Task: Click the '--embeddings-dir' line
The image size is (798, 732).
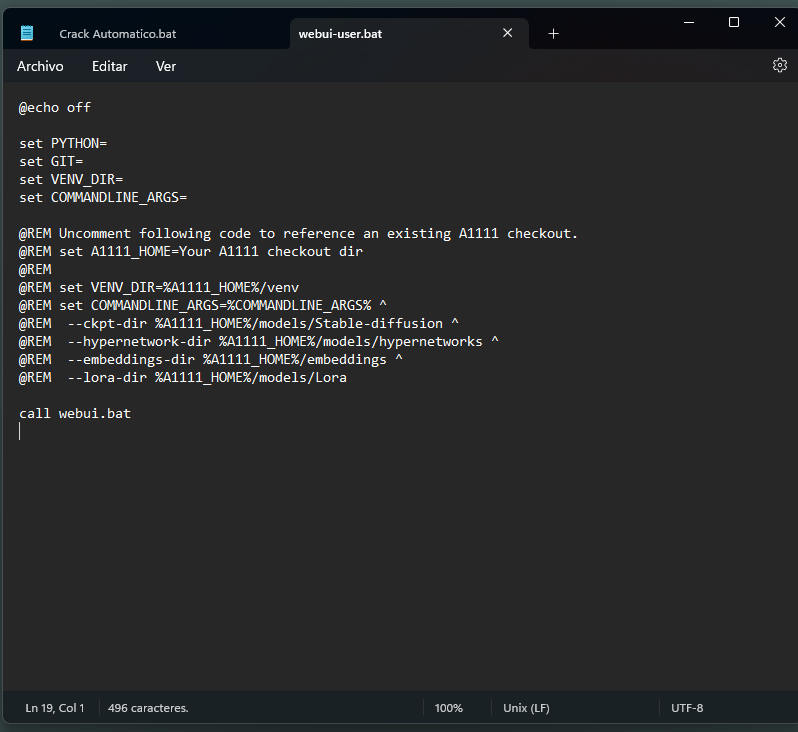Action: (210, 359)
